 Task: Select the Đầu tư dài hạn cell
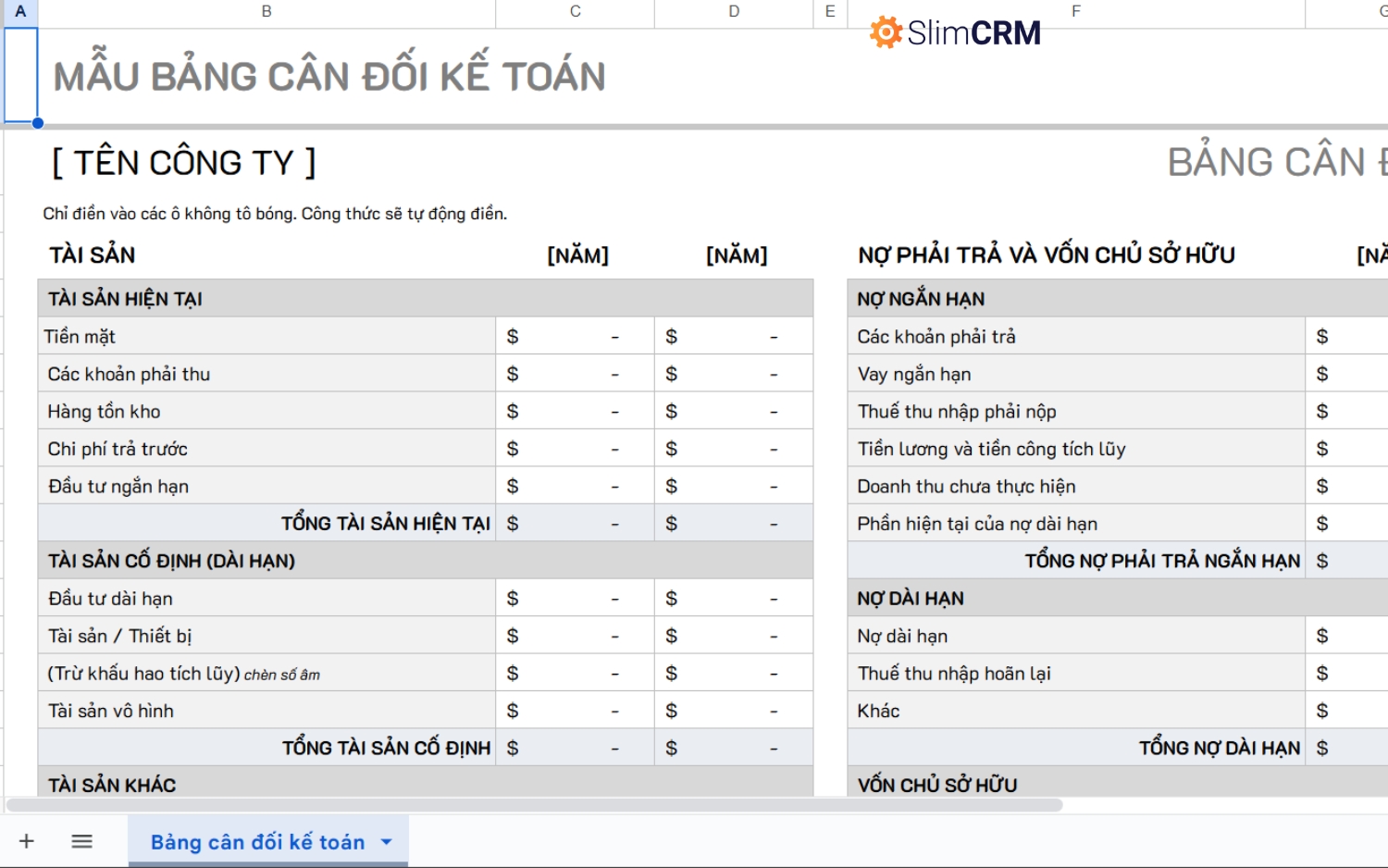(x=266, y=599)
